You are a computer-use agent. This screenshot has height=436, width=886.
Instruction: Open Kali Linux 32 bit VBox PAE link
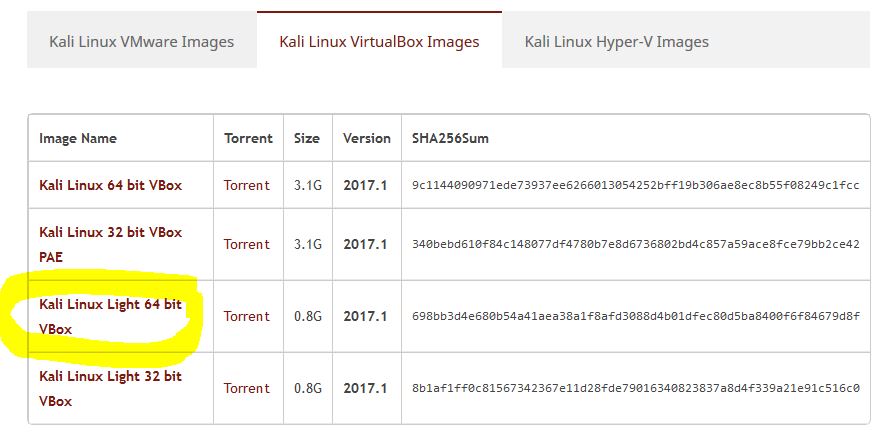pos(111,245)
